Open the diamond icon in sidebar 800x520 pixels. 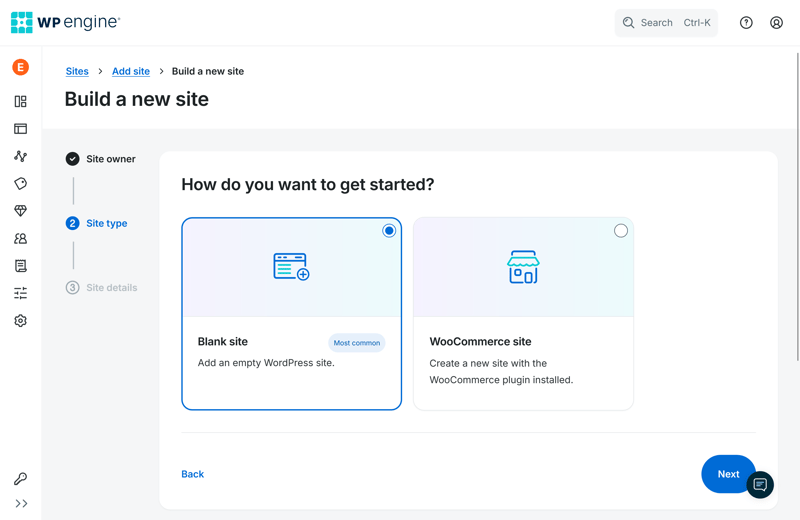tap(20, 211)
